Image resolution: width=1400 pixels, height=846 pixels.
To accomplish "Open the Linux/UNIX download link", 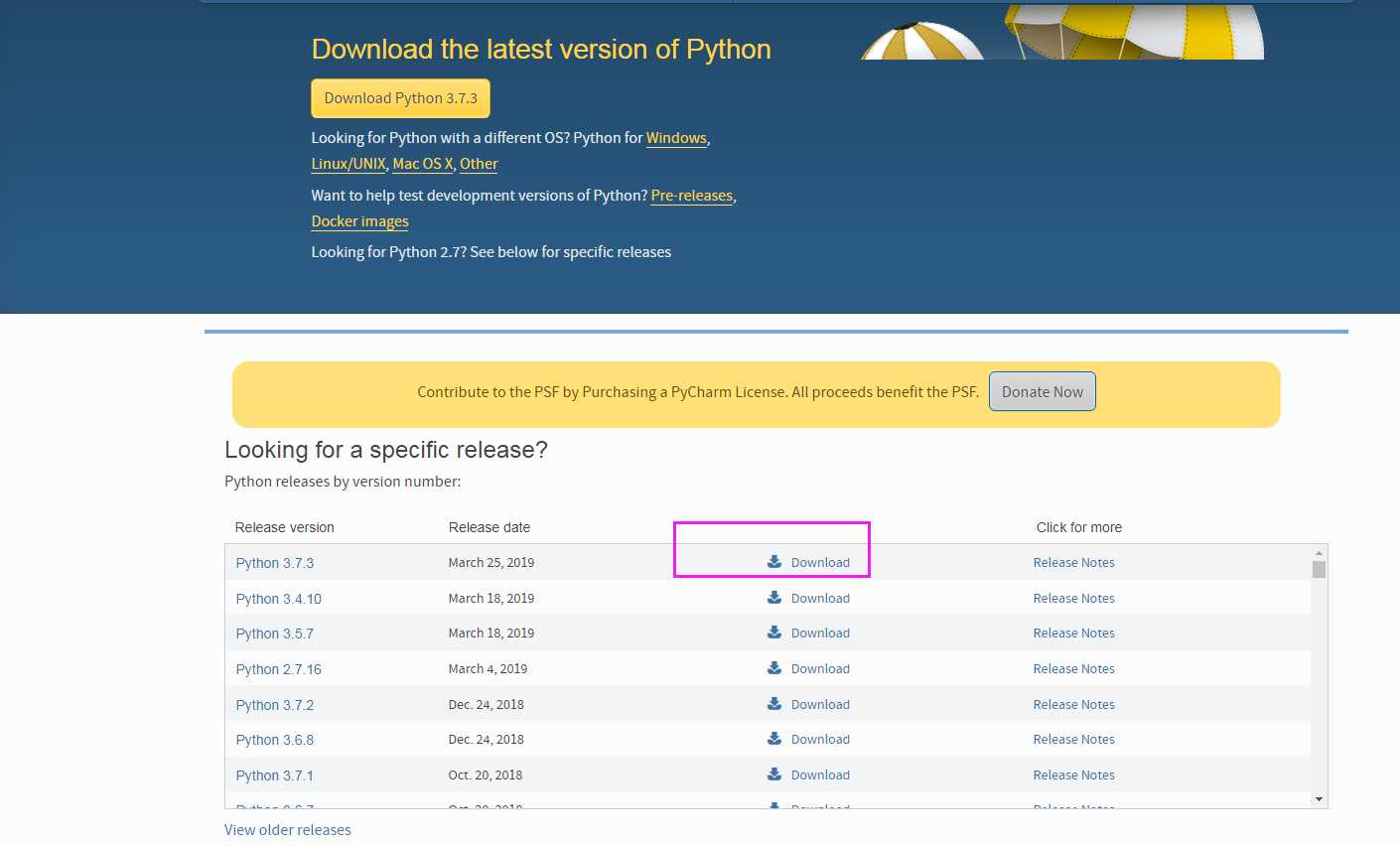I will coord(349,164).
